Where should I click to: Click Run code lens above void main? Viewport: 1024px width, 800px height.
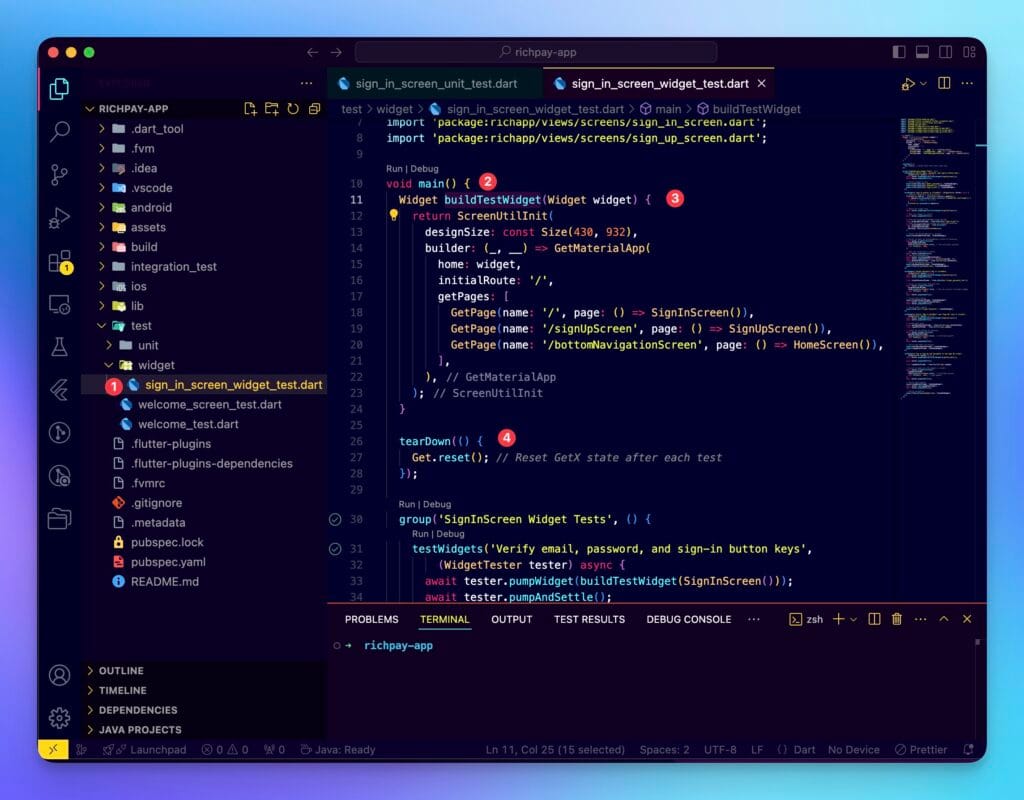pos(394,168)
